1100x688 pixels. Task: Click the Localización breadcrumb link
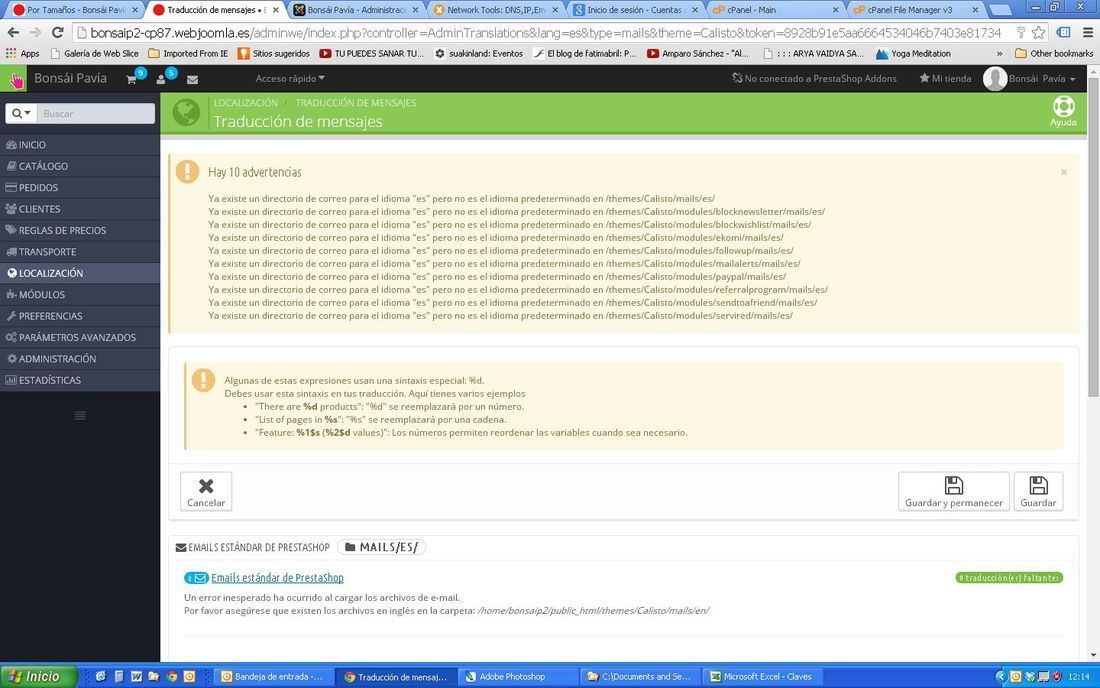246,102
